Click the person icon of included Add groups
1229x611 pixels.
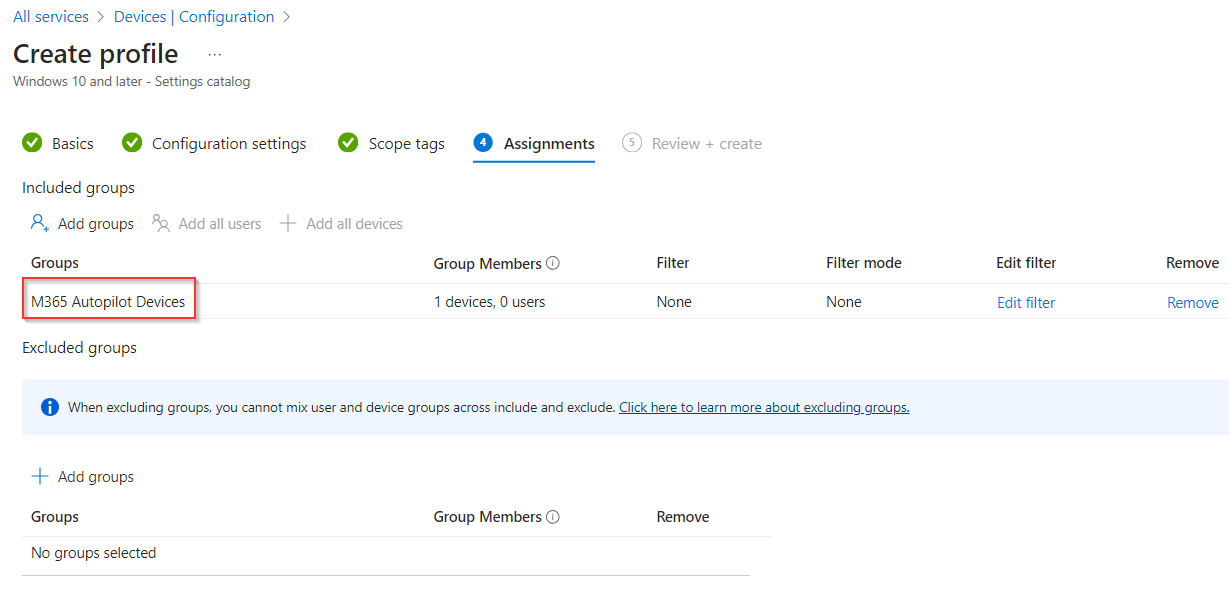pyautogui.click(x=40, y=223)
